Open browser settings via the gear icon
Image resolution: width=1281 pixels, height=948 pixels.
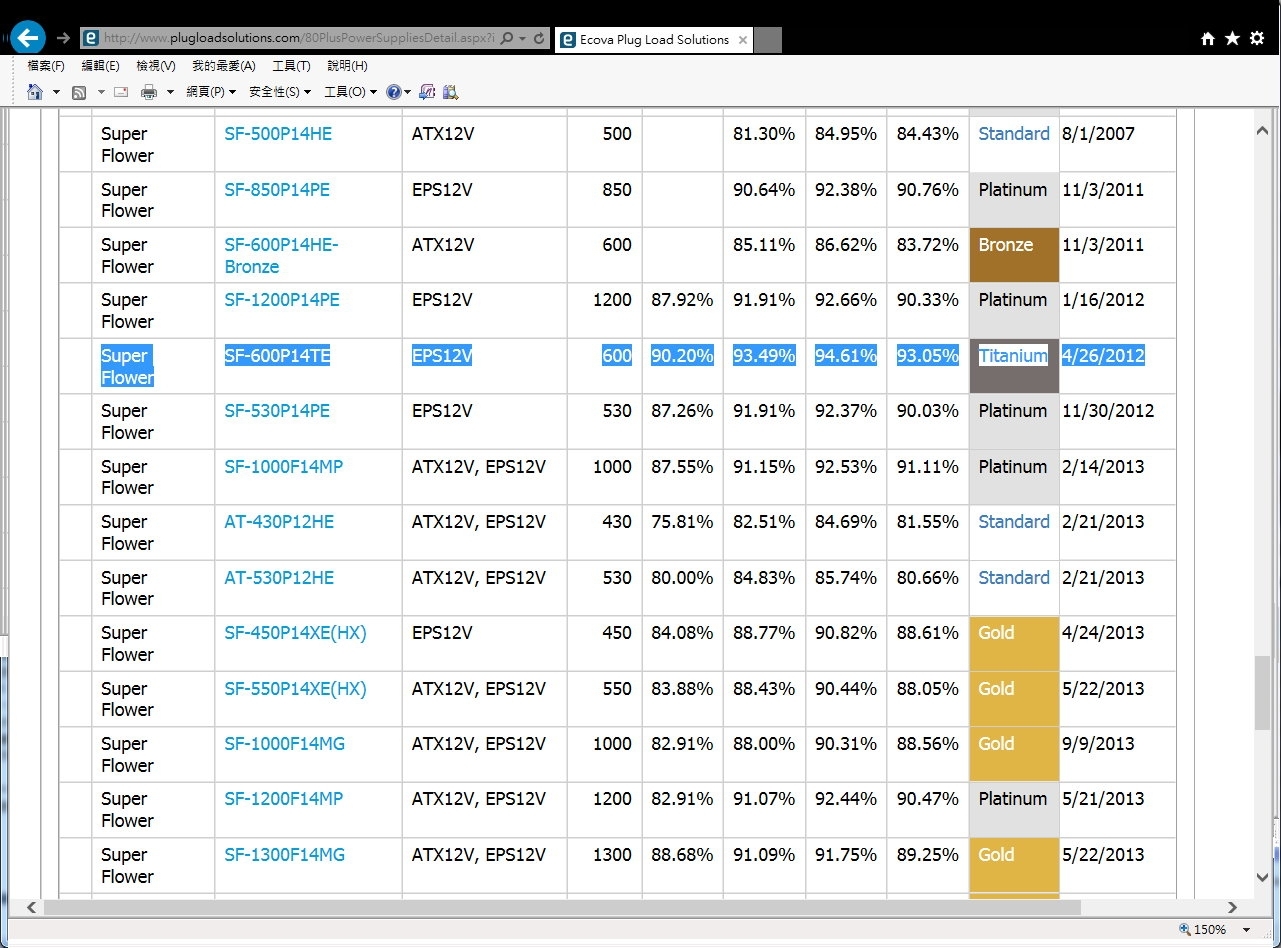(x=1257, y=38)
